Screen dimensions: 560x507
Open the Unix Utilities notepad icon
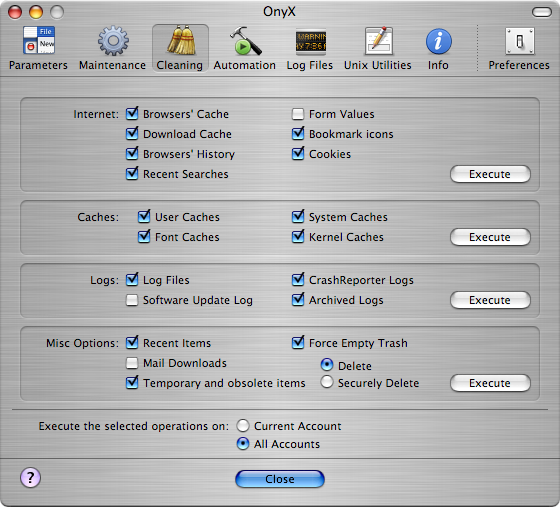pos(379,41)
